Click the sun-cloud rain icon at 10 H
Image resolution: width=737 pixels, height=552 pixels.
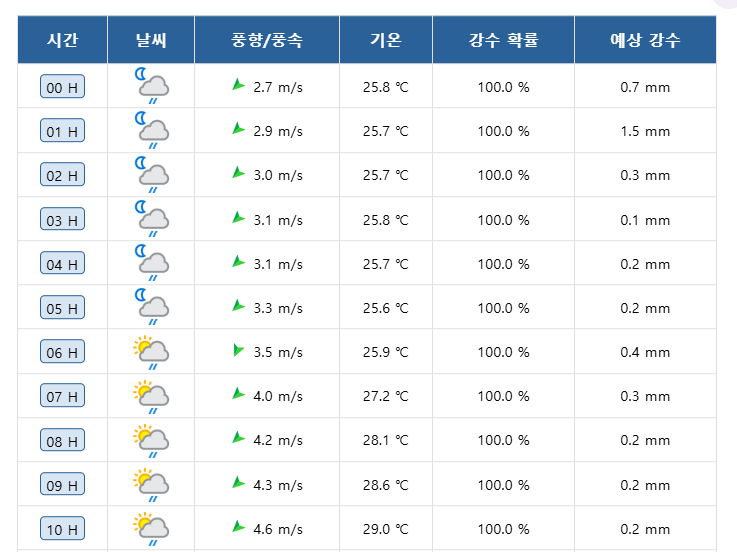(151, 528)
